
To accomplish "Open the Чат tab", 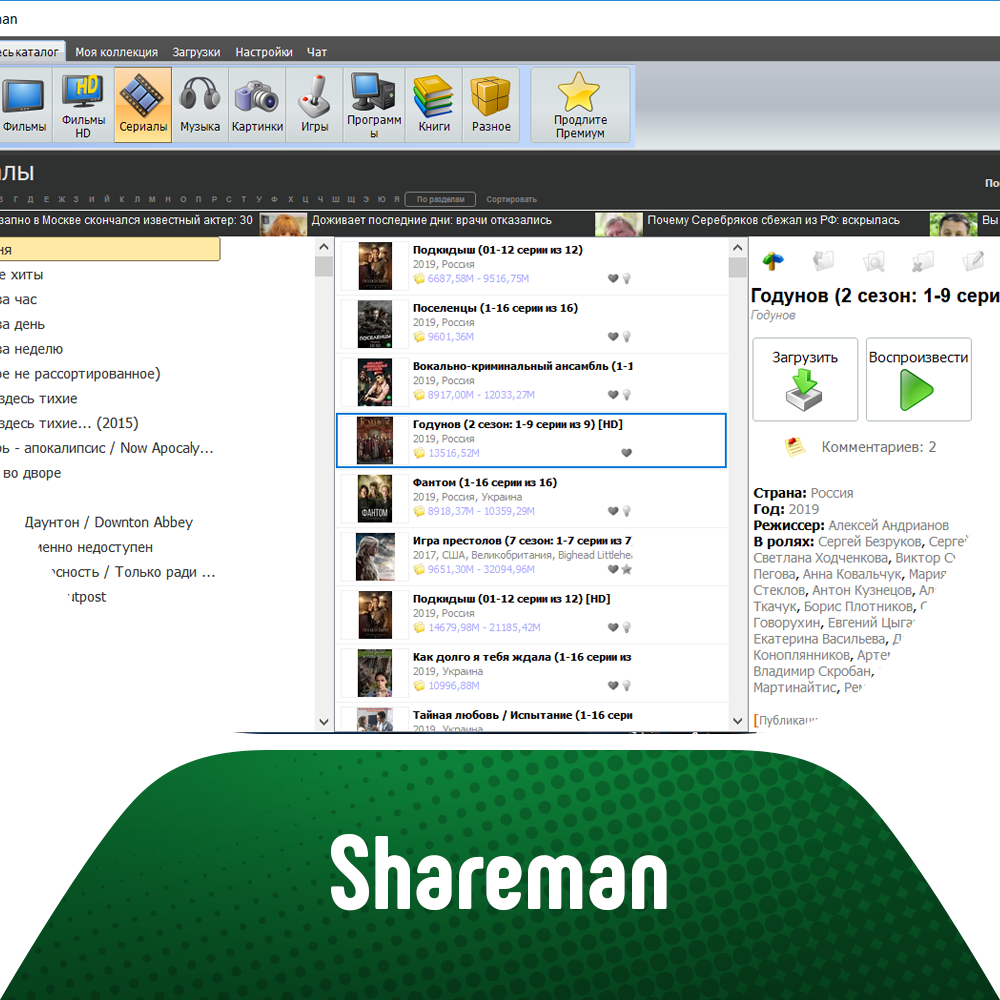I will click(x=316, y=52).
